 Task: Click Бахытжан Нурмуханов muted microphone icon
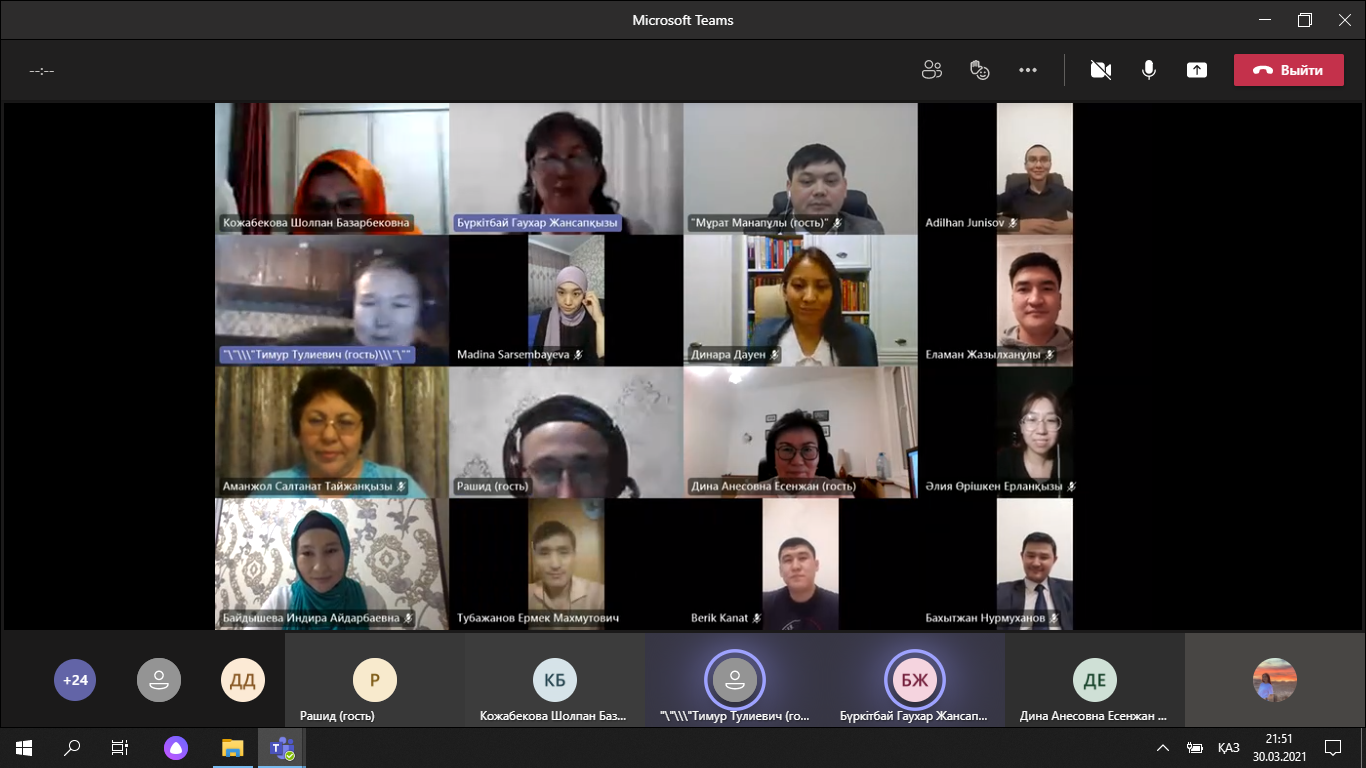(x=1054, y=619)
